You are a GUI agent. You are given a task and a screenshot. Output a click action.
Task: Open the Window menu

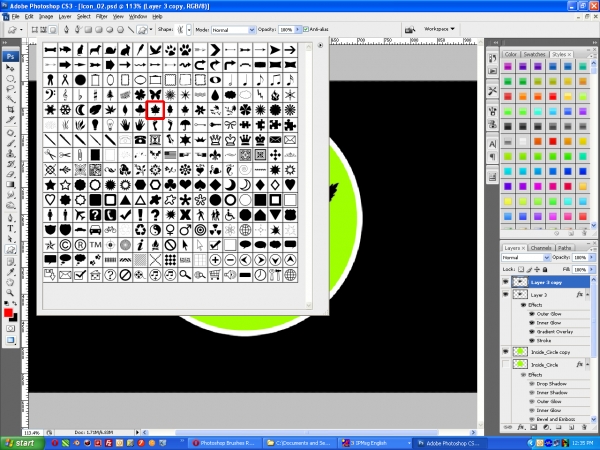tap(138, 16)
